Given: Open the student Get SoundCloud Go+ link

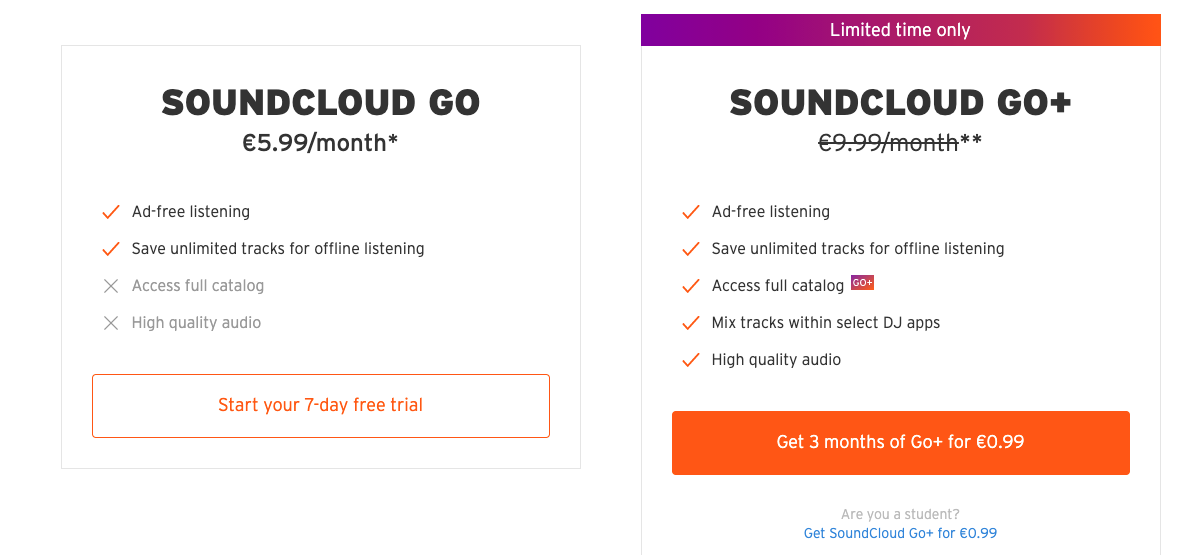Looking at the screenshot, I should tap(900, 533).
